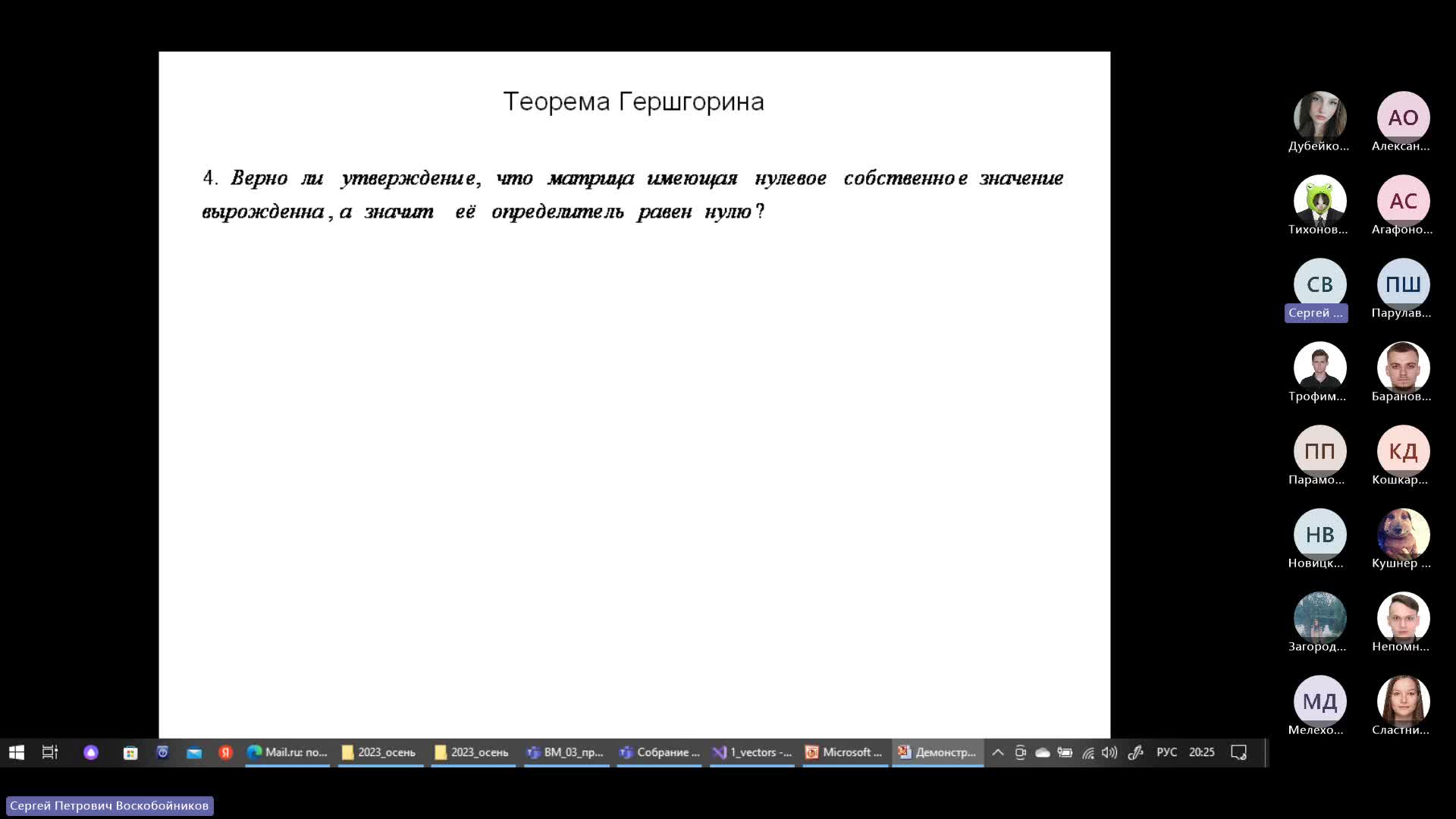1456x819 pixels.
Task: Switch to the 1_vectors Visual Studio window
Action: (x=752, y=752)
